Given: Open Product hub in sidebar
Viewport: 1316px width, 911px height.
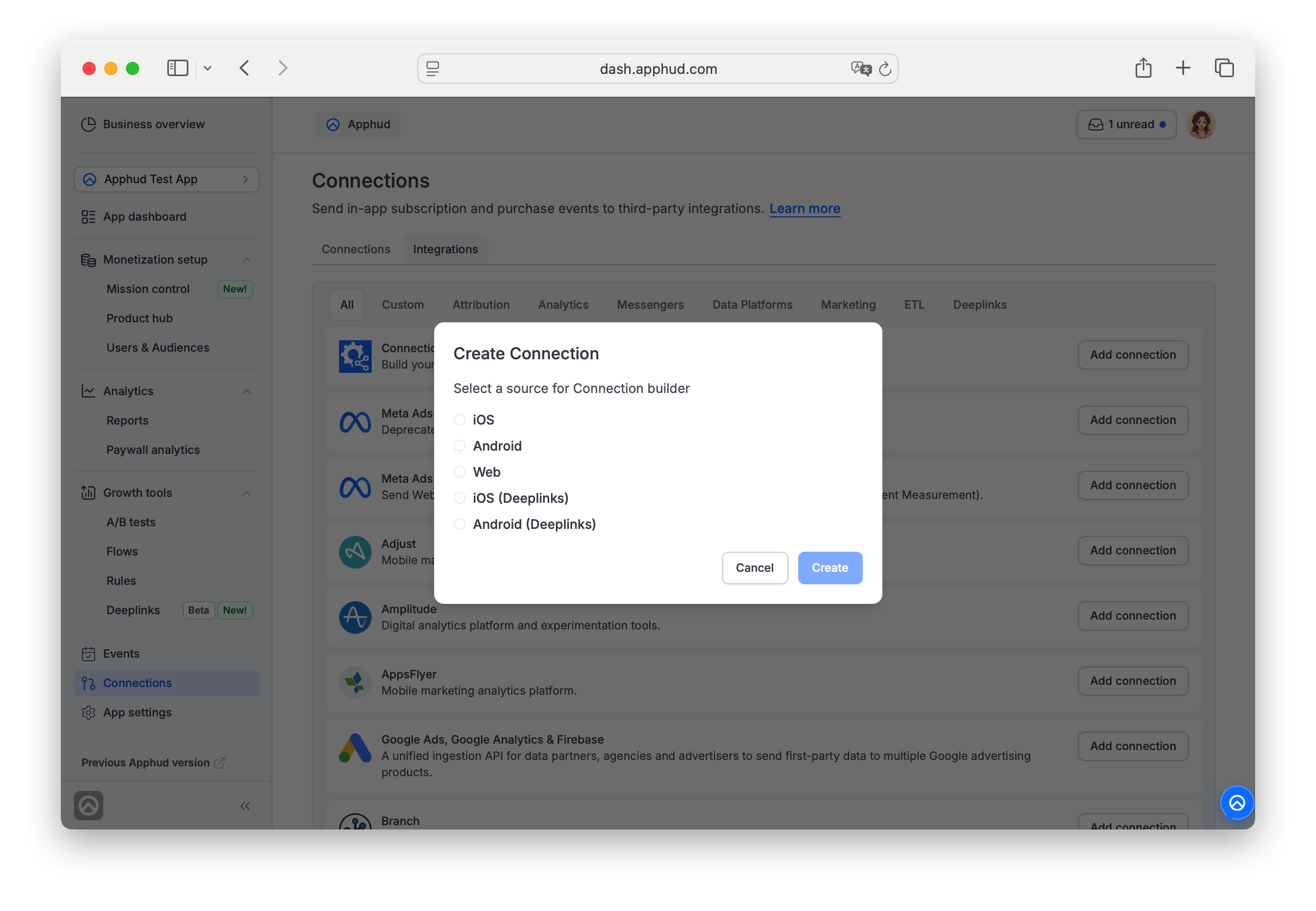Looking at the screenshot, I should (x=139, y=318).
